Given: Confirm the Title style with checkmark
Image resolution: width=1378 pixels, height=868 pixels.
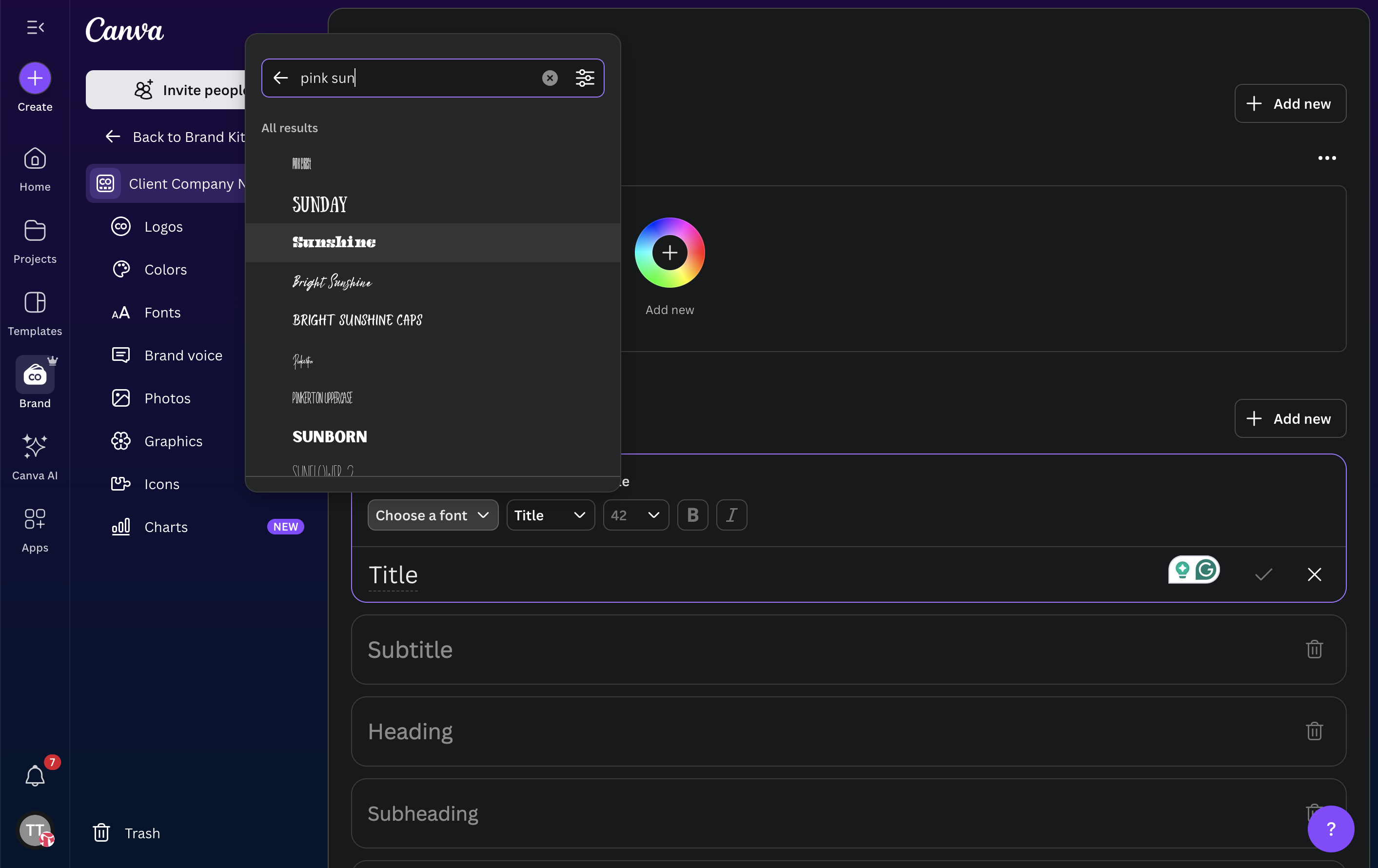Looking at the screenshot, I should pos(1263,574).
